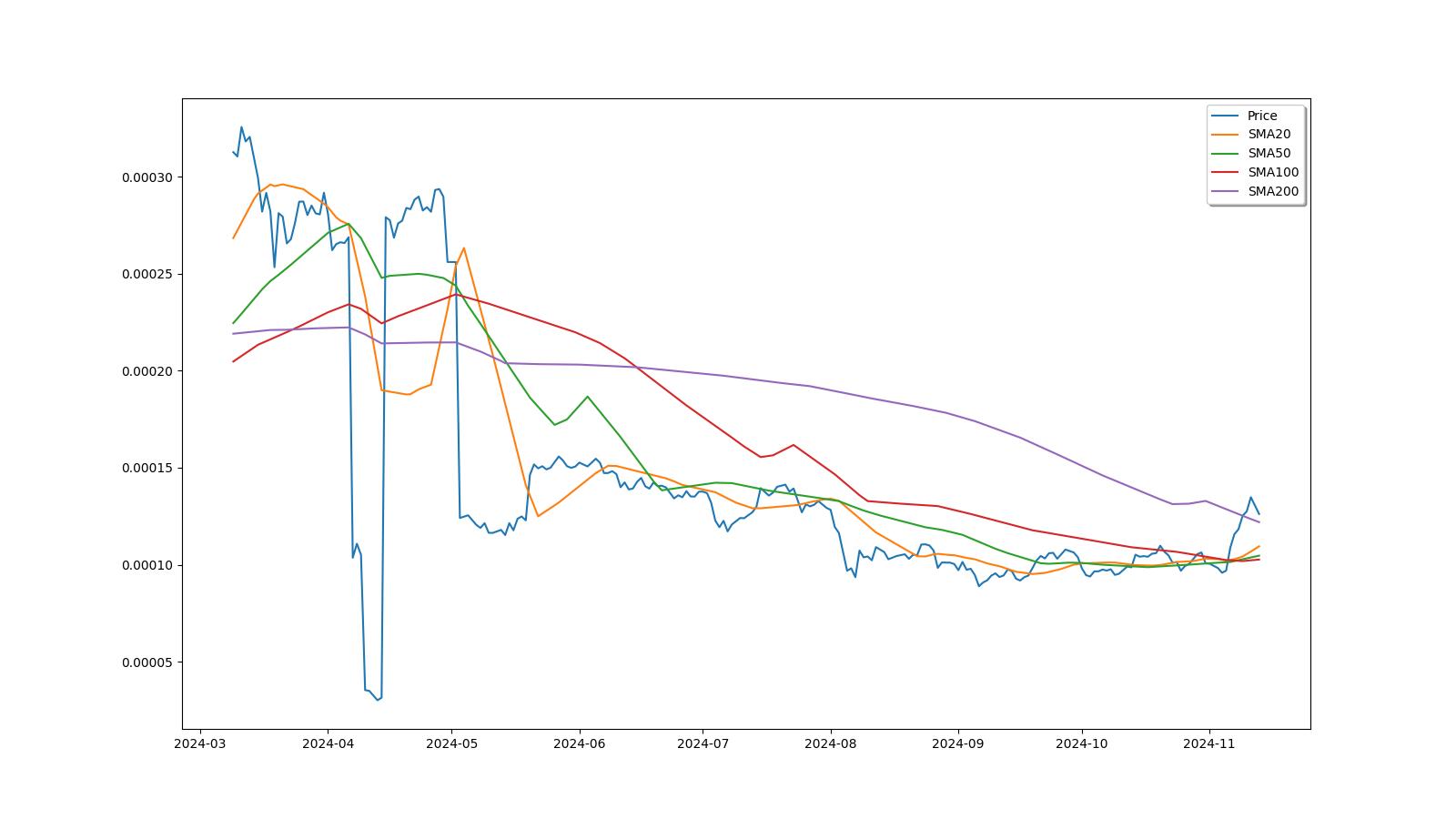
Task: Click the red SMA100 legend line swatch
Action: click(x=1226, y=173)
